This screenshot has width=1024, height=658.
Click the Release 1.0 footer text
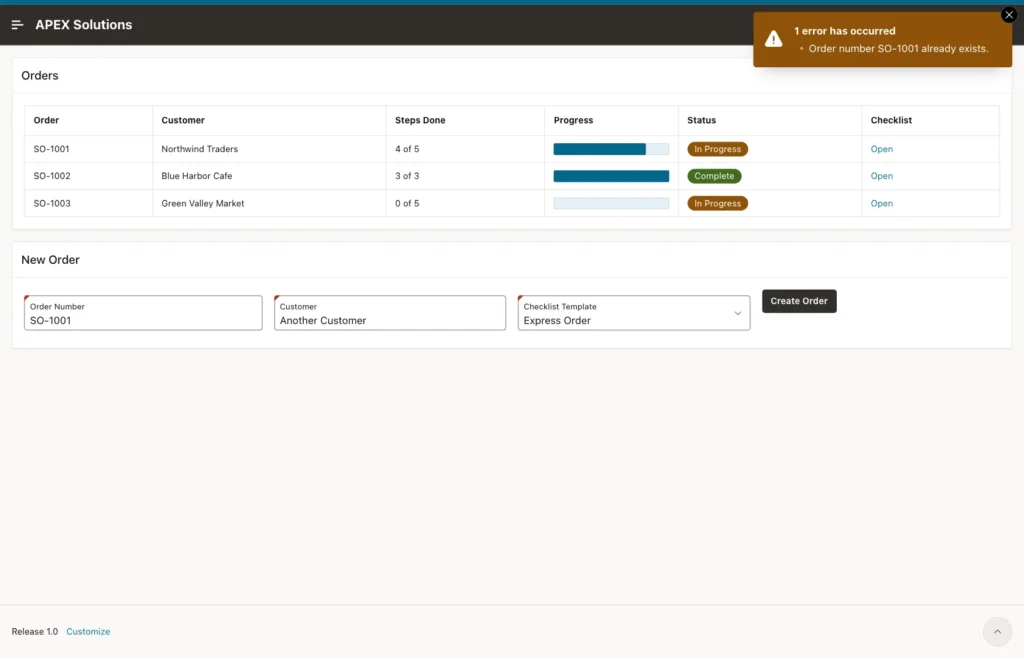[x=35, y=631]
